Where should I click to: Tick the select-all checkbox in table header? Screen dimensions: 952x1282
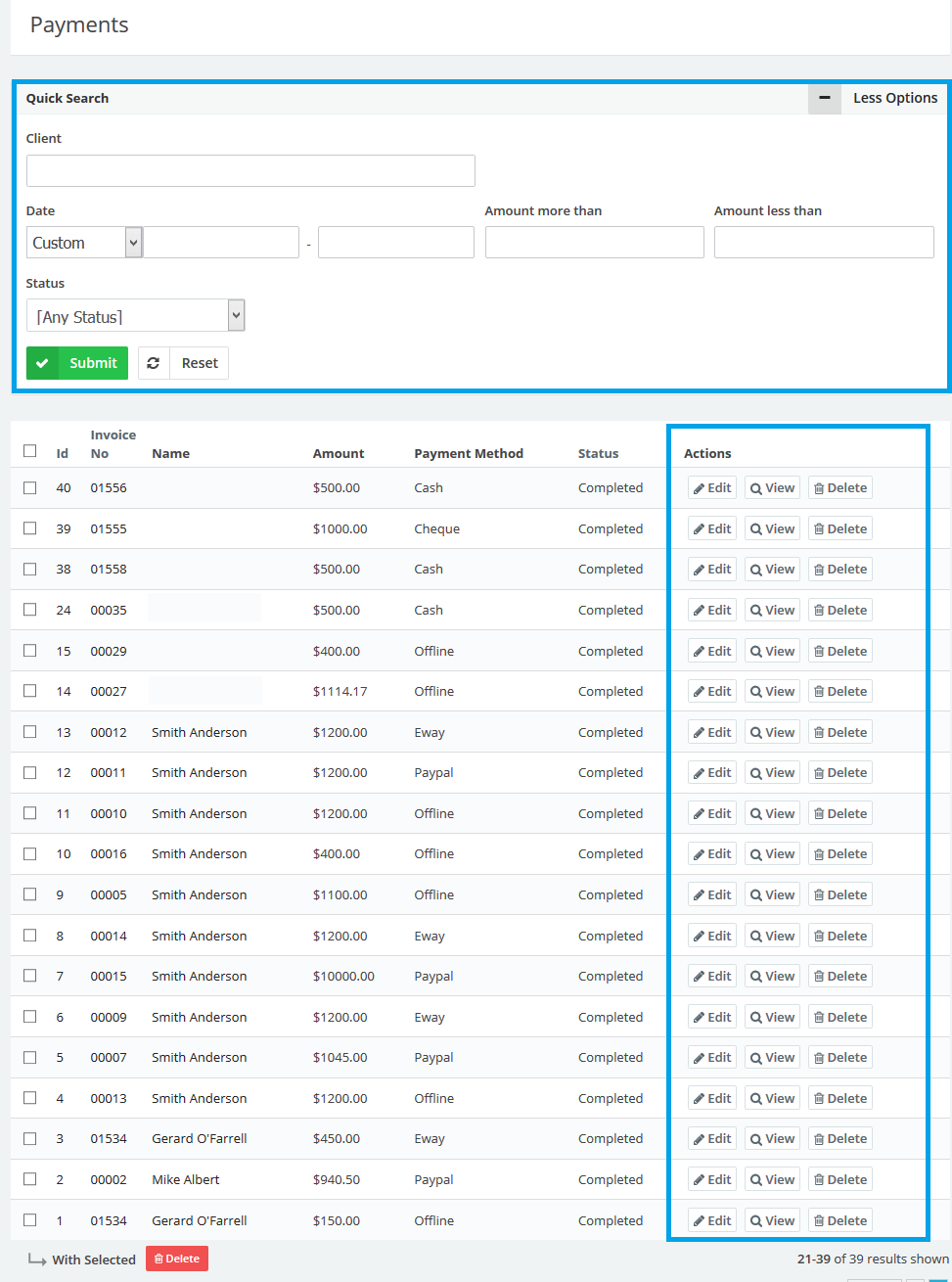tap(30, 451)
